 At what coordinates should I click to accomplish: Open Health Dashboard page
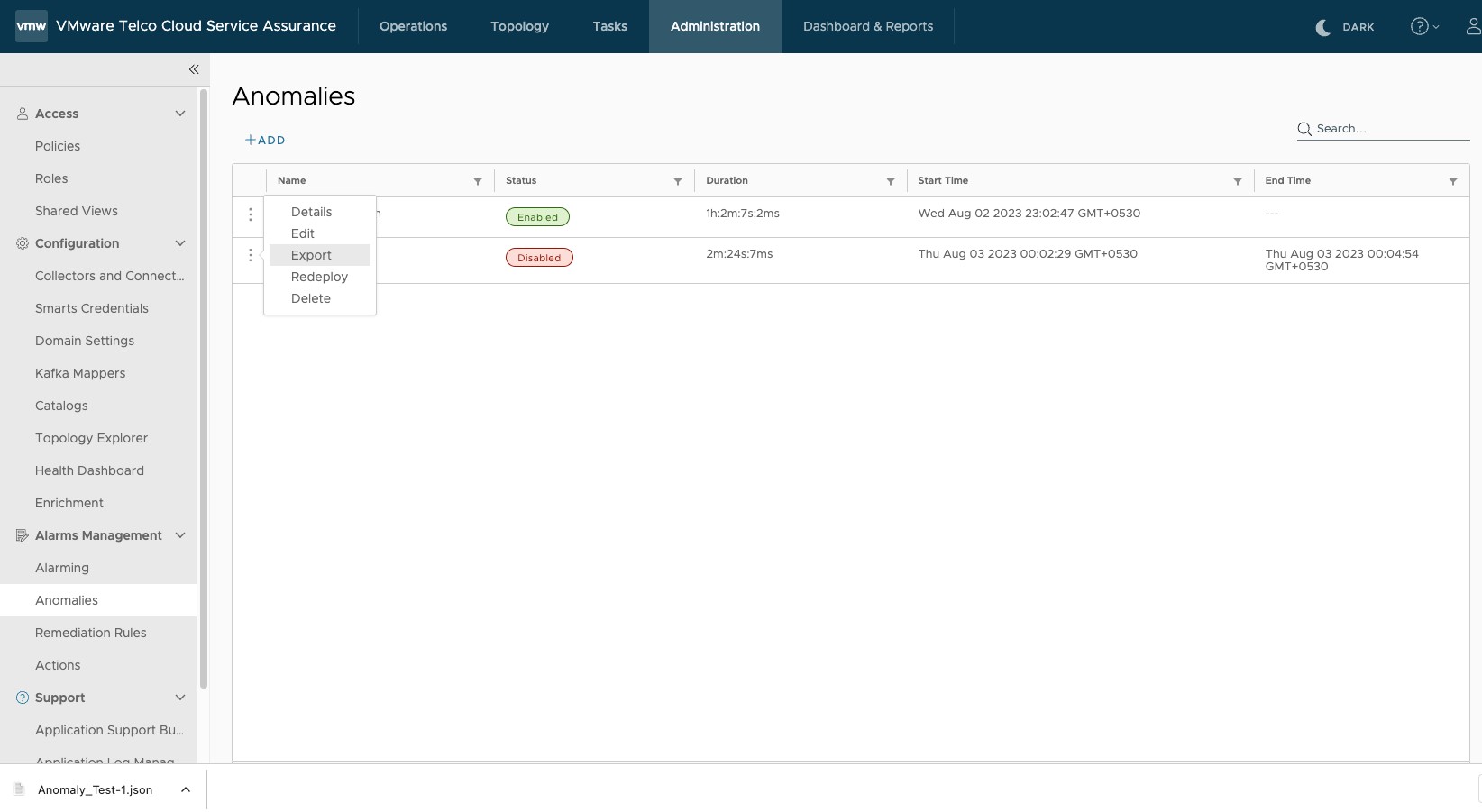coord(89,470)
